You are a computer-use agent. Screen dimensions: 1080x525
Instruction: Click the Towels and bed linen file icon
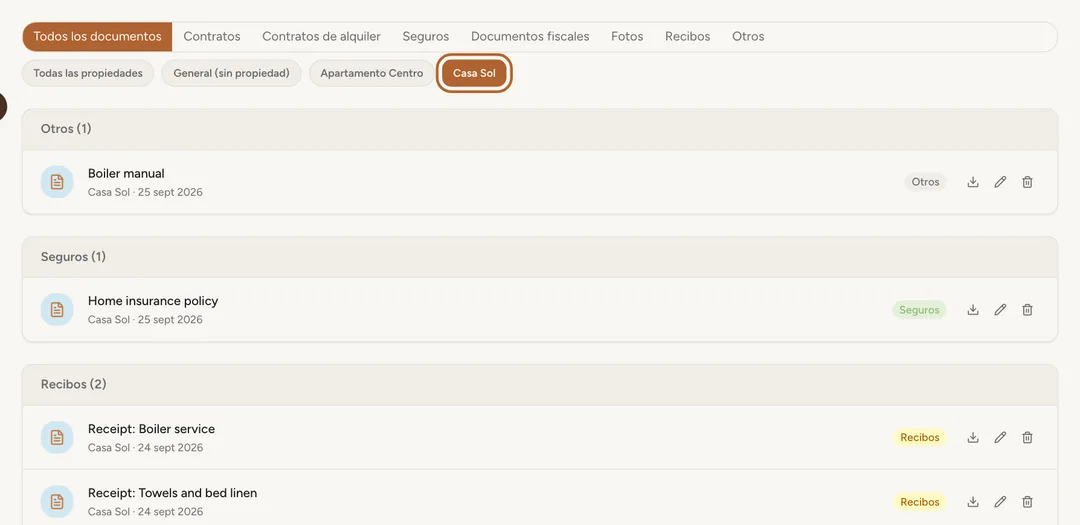point(57,502)
